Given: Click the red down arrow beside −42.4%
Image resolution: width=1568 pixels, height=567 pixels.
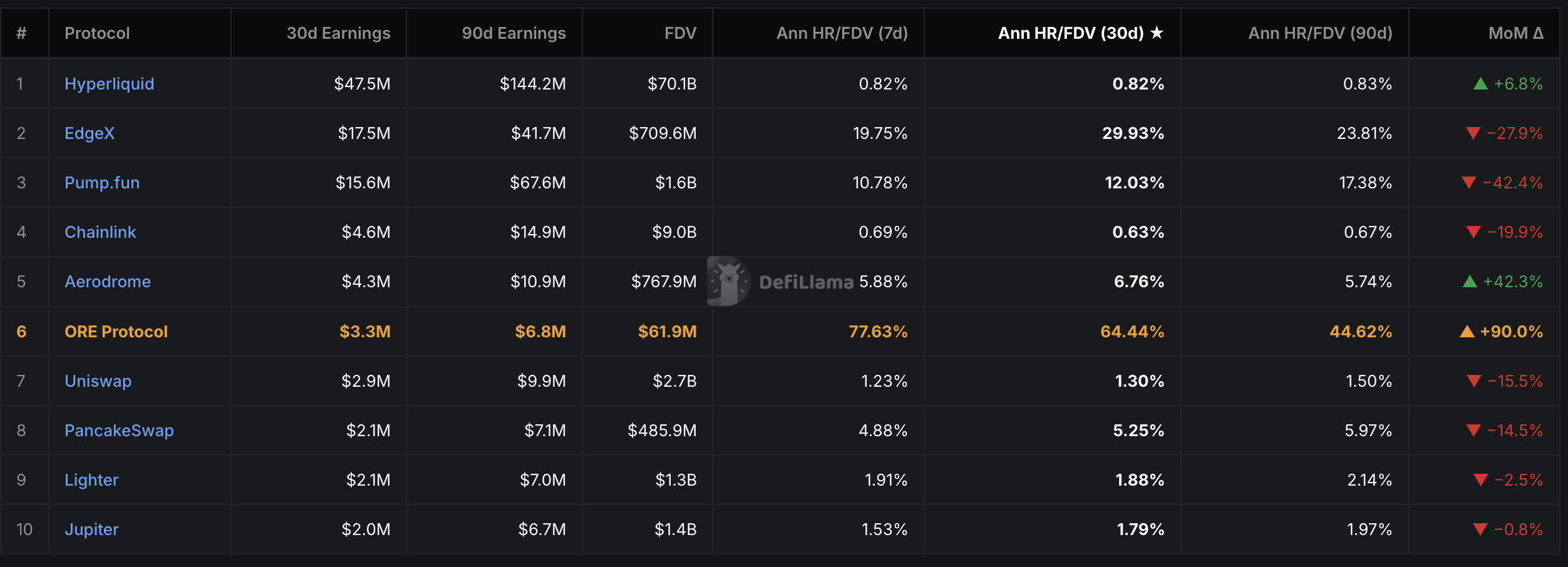Looking at the screenshot, I should [1468, 183].
